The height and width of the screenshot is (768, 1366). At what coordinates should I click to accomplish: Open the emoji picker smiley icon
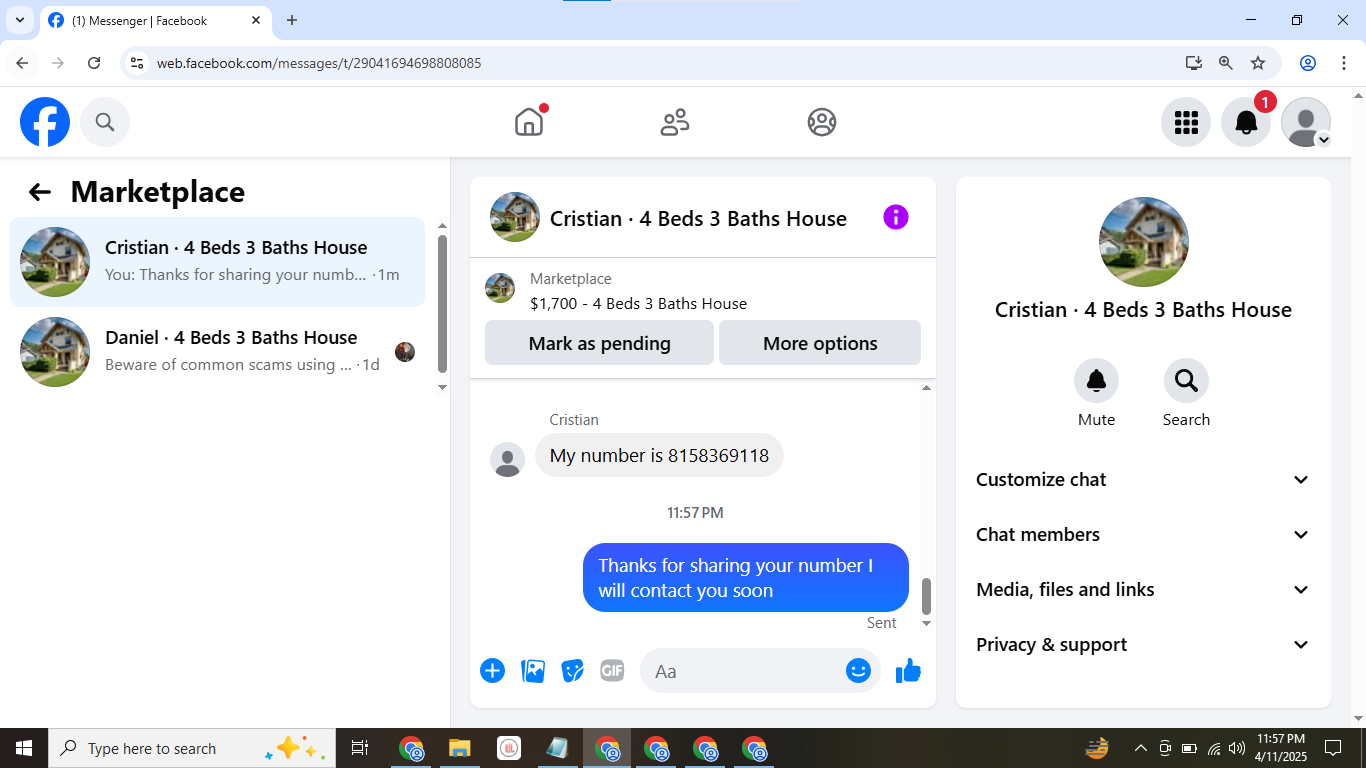pos(858,671)
